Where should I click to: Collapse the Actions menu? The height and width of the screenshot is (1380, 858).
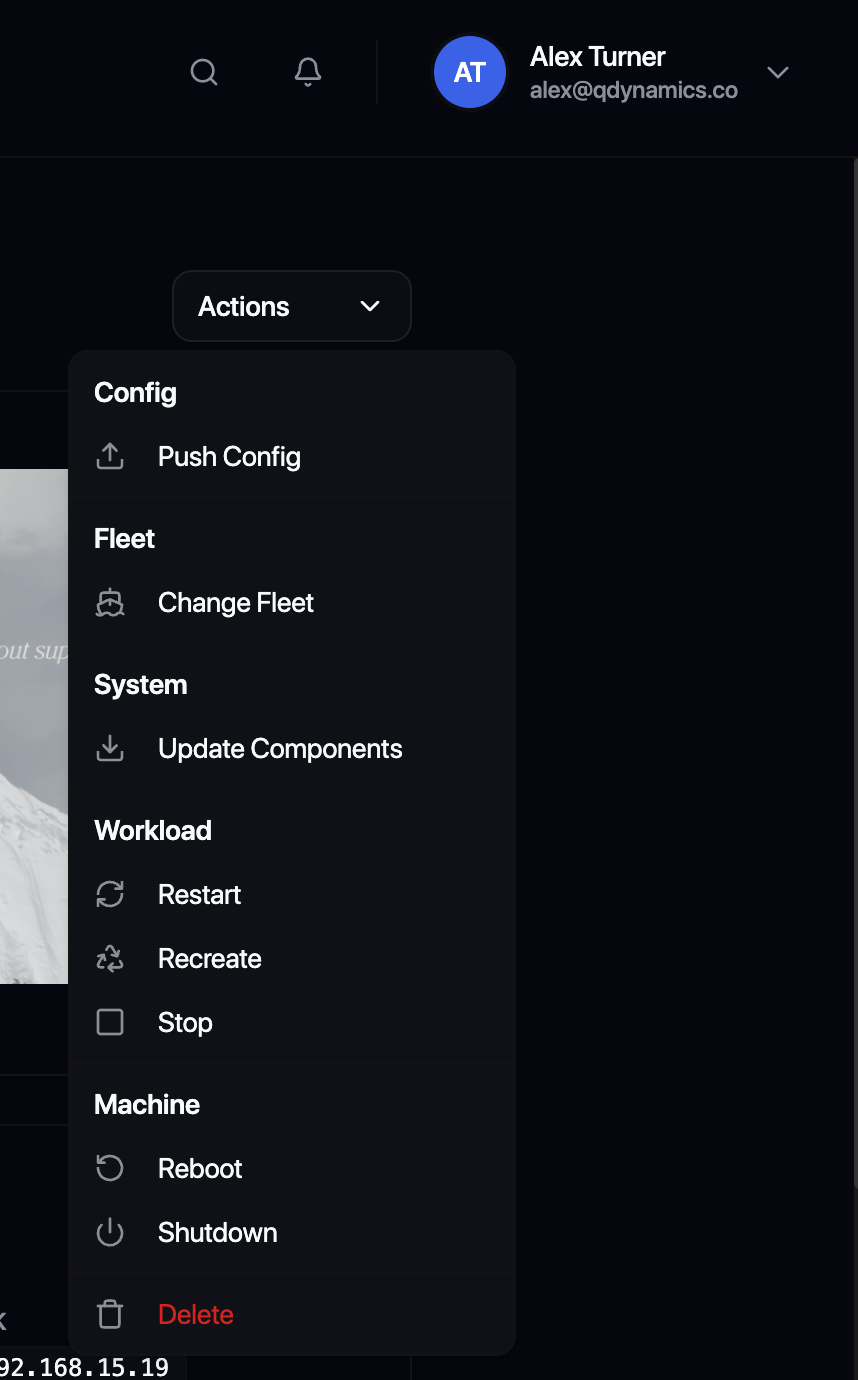tap(291, 306)
